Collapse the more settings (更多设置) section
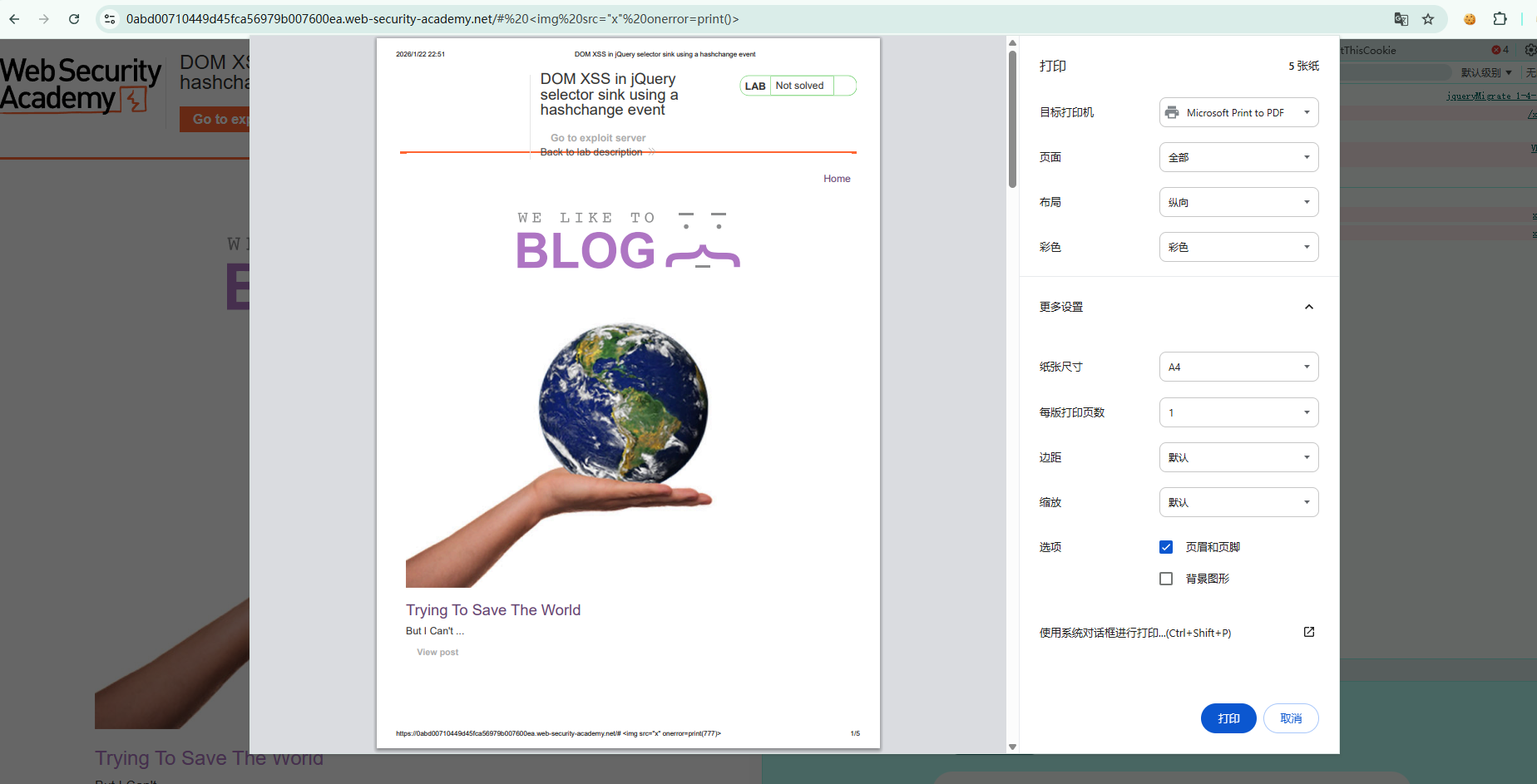This screenshot has width=1537, height=784. coord(1309,307)
